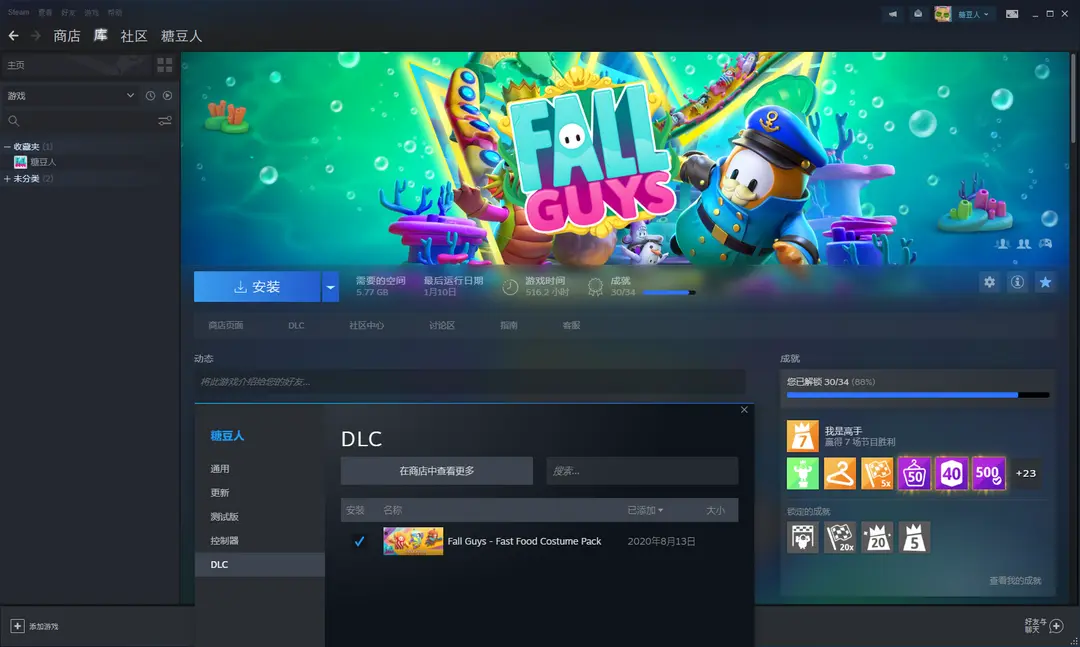Screen dimensions: 1080x647
Task: Open the inbox envelope icon
Action: [918, 14]
